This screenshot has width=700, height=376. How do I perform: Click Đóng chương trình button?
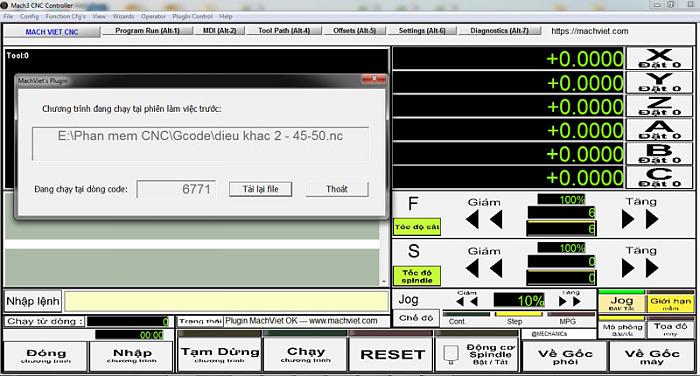click(46, 356)
